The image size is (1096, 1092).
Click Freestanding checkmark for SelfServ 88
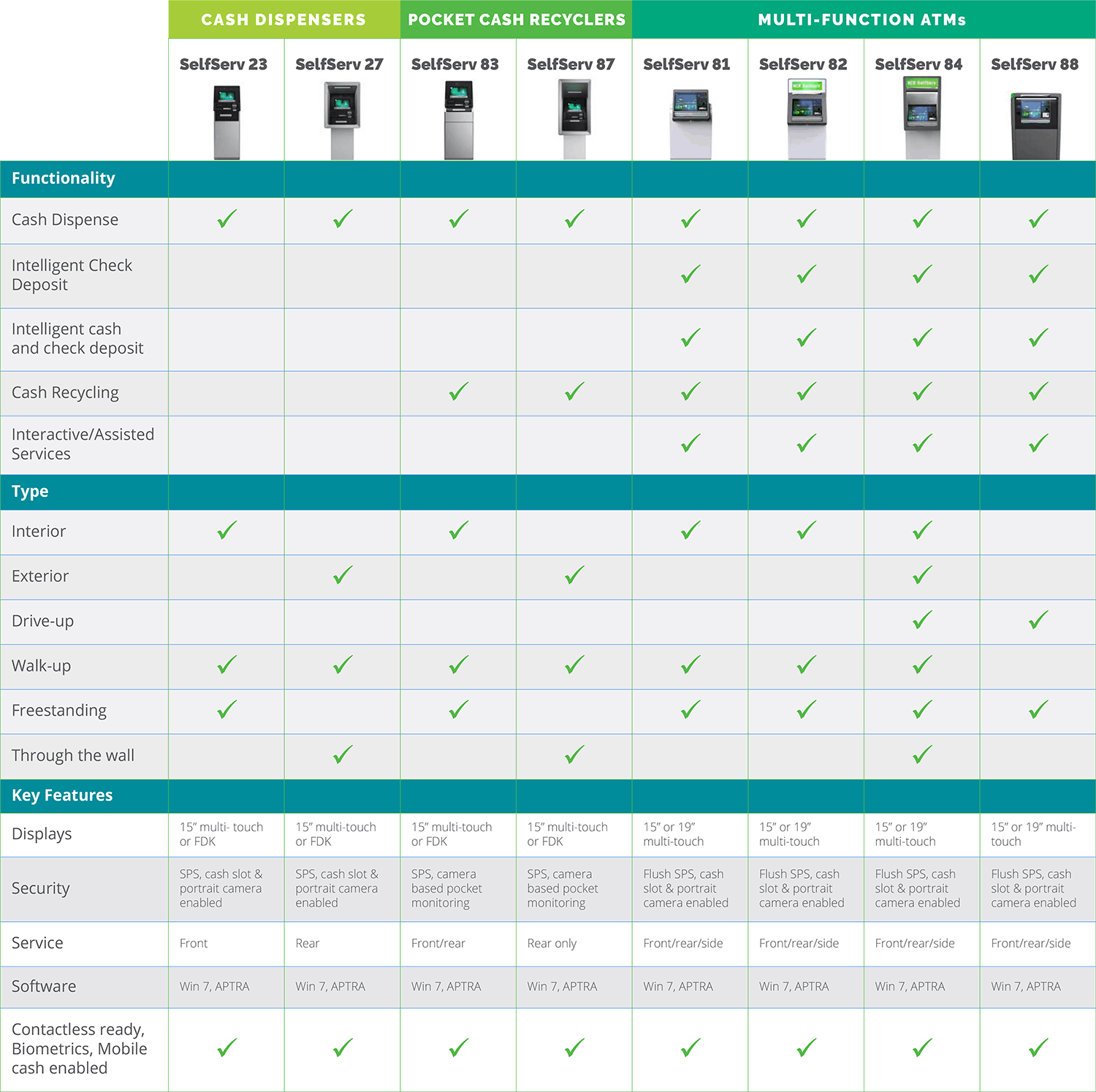[1038, 709]
